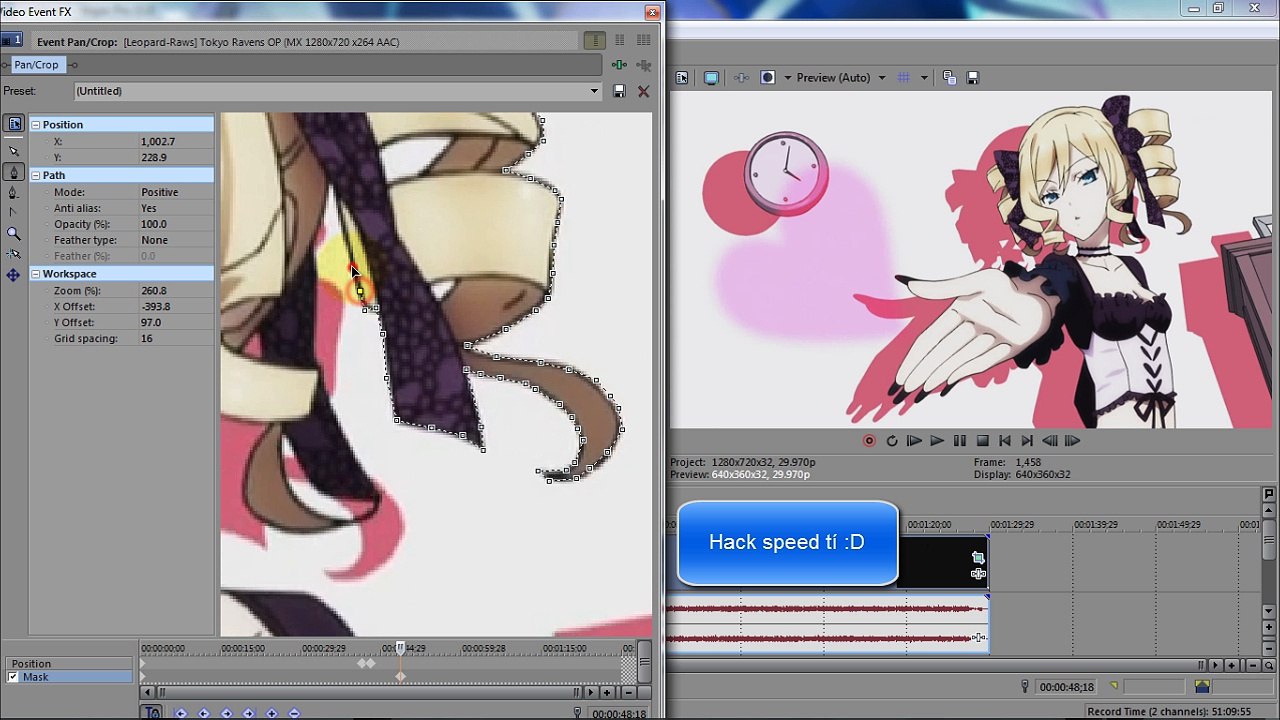Click Play in preview controls
The height and width of the screenshot is (720, 1280).
(x=937, y=441)
